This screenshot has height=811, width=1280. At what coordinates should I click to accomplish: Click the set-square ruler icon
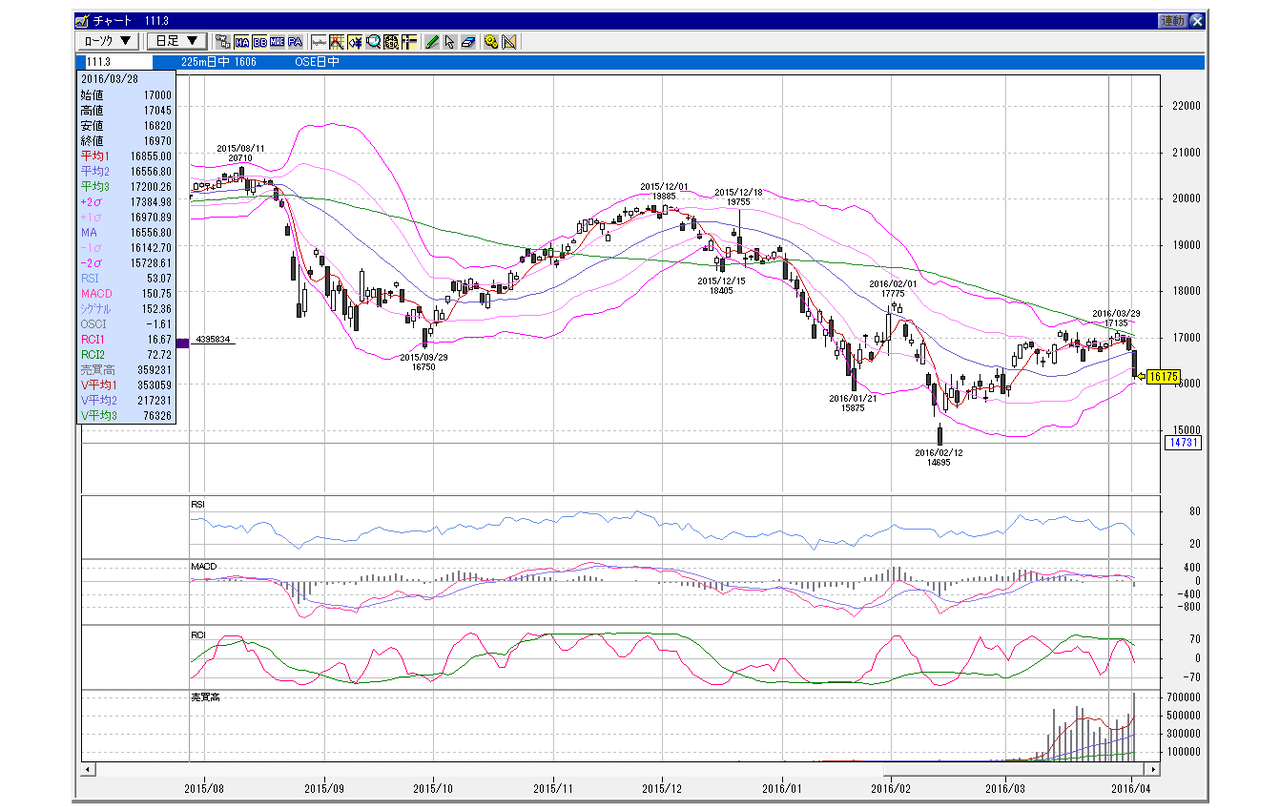pos(508,42)
